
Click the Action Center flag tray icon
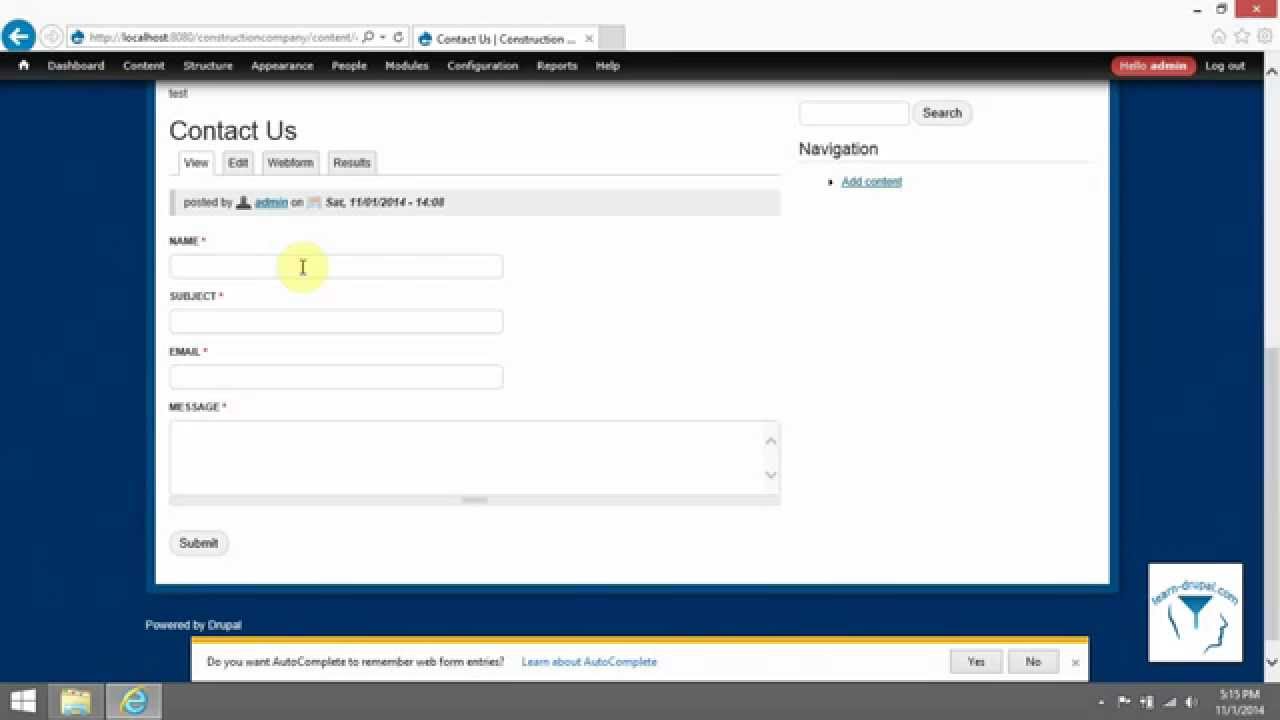click(x=1124, y=702)
